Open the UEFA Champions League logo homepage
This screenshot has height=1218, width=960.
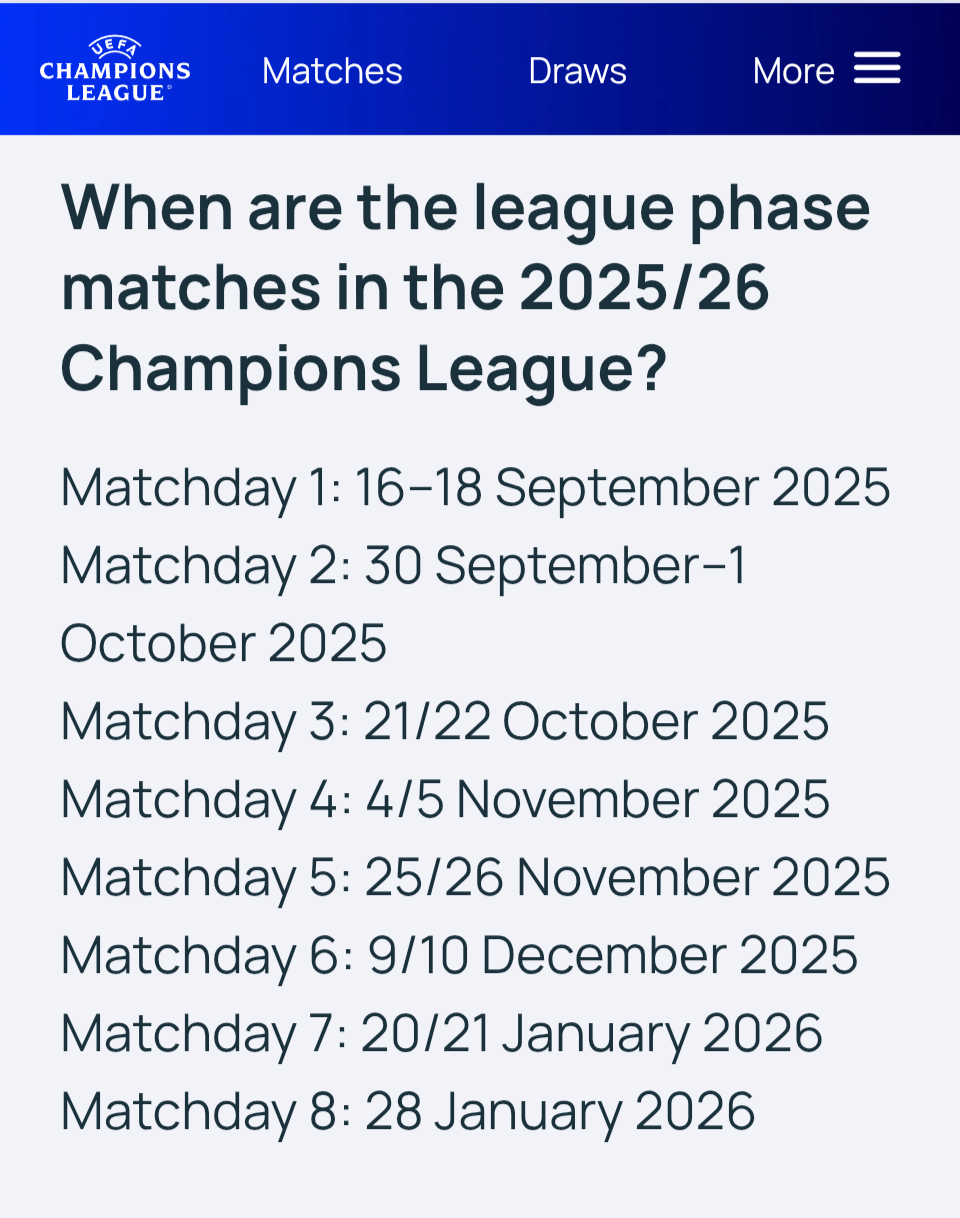point(115,69)
